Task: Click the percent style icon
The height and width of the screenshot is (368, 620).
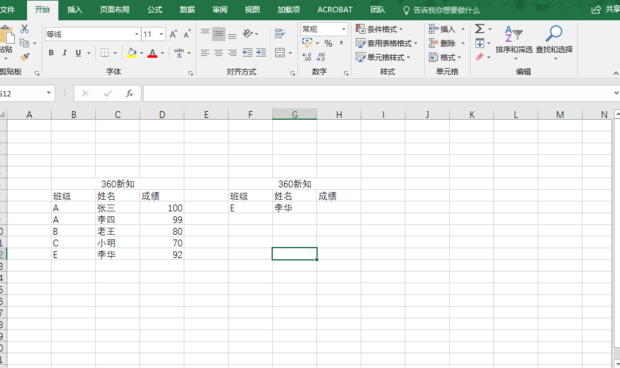Action: [x=328, y=43]
